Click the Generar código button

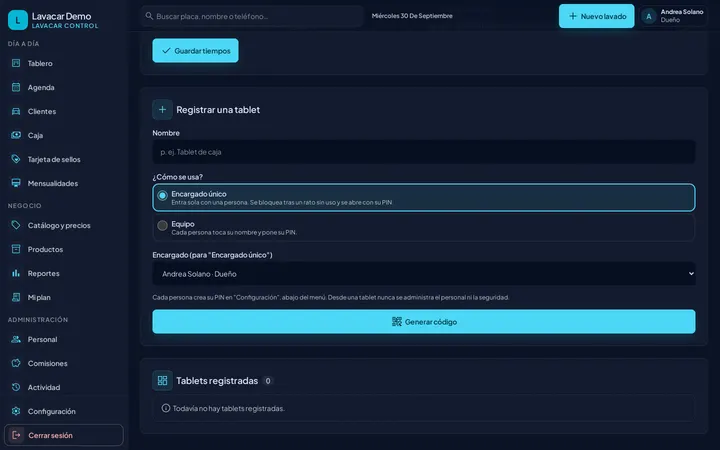tap(424, 321)
